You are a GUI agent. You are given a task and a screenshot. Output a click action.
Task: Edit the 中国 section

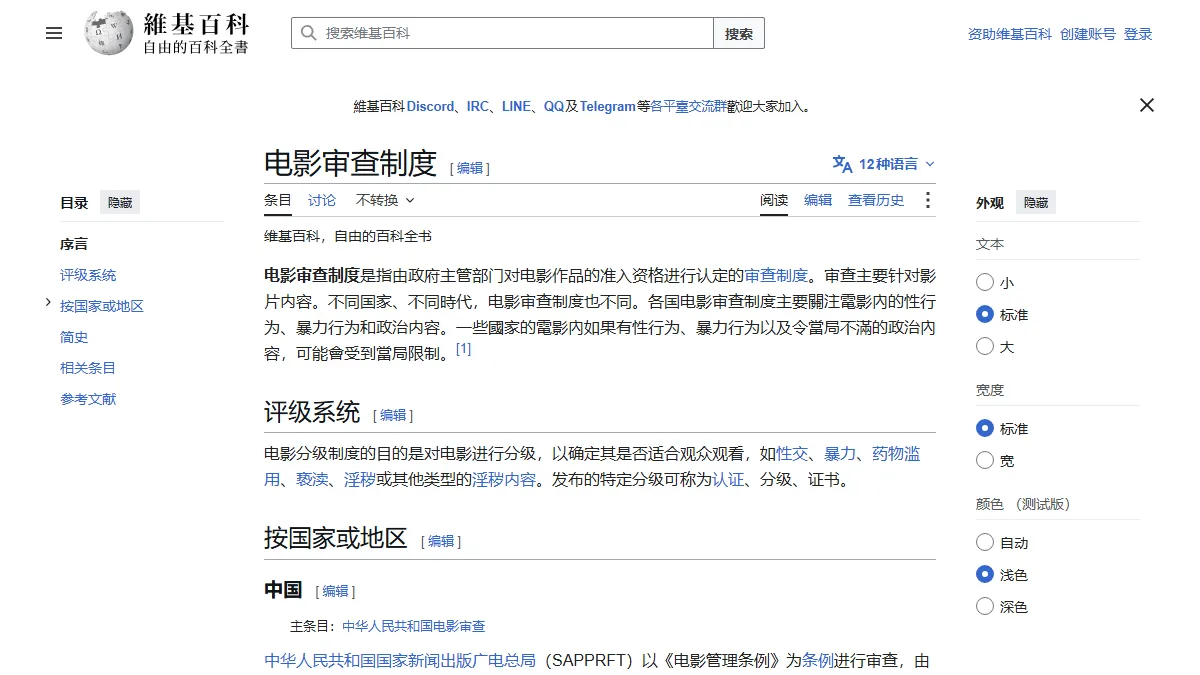pos(335,591)
